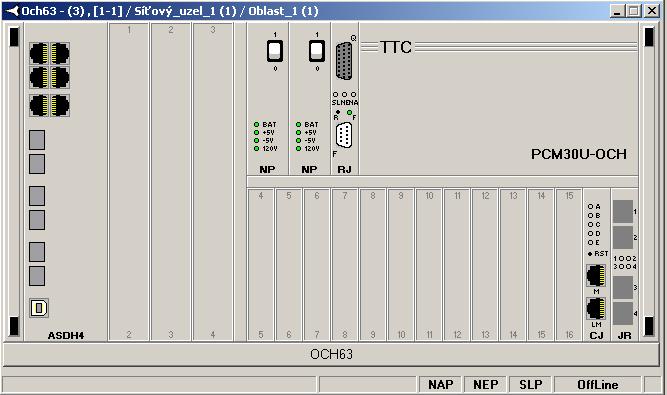Toggle the power switch on first NP card
The height and width of the screenshot is (395, 667).
click(275, 51)
